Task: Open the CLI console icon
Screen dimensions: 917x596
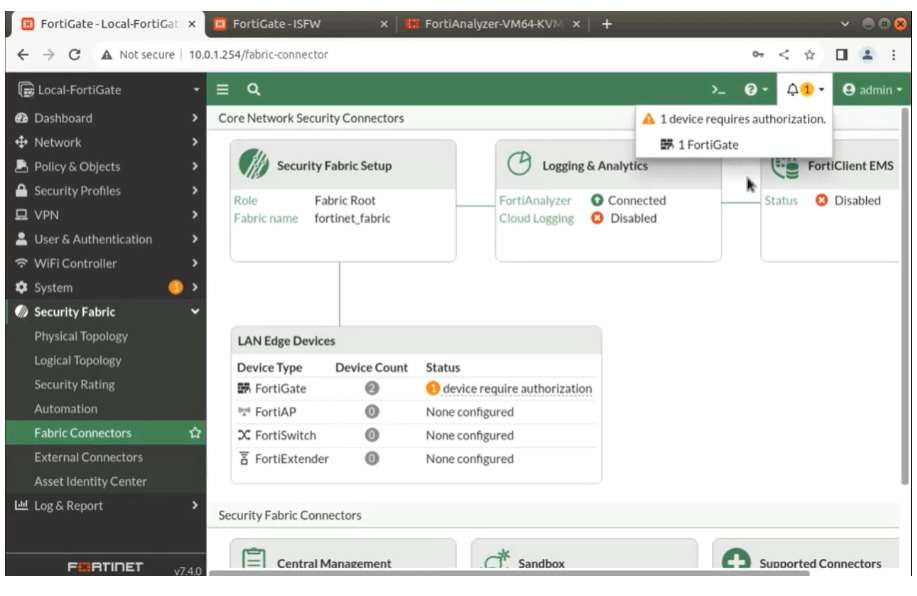Action: pos(718,89)
